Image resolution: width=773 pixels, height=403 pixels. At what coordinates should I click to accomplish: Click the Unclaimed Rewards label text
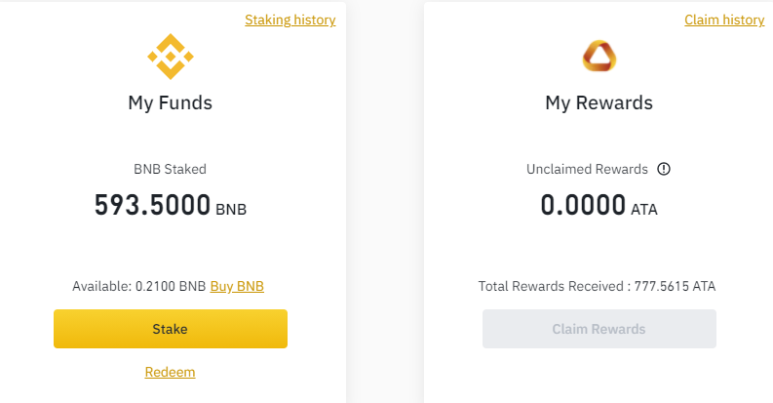pyautogui.click(x=587, y=169)
